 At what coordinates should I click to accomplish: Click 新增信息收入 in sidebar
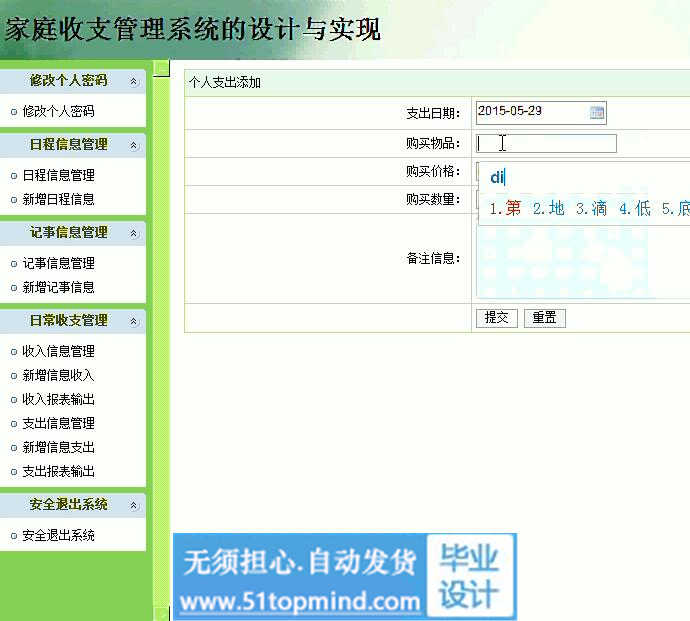58,375
